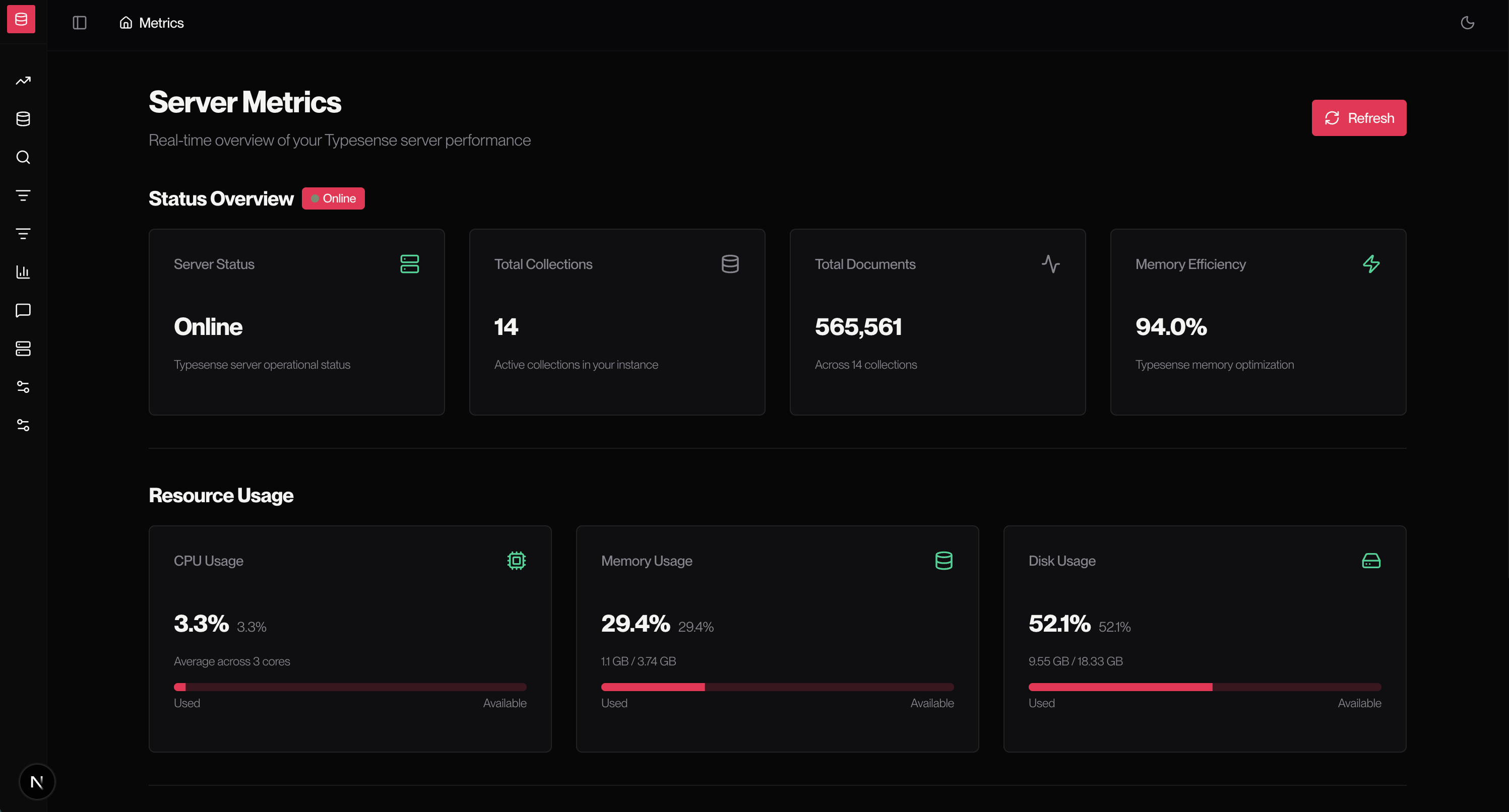Image resolution: width=1509 pixels, height=812 pixels.
Task: Click the Disk Usage progress bar
Action: [1205, 687]
